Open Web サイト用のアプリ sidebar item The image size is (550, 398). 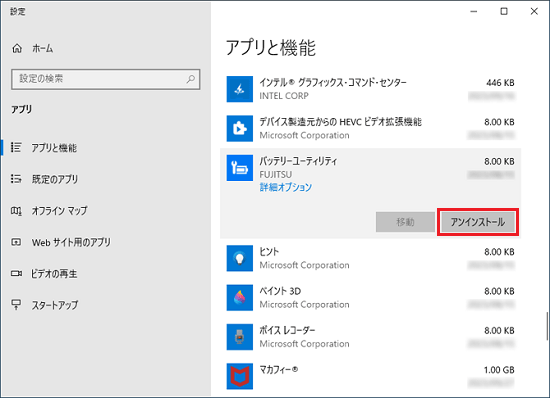pyautogui.click(x=105, y=242)
